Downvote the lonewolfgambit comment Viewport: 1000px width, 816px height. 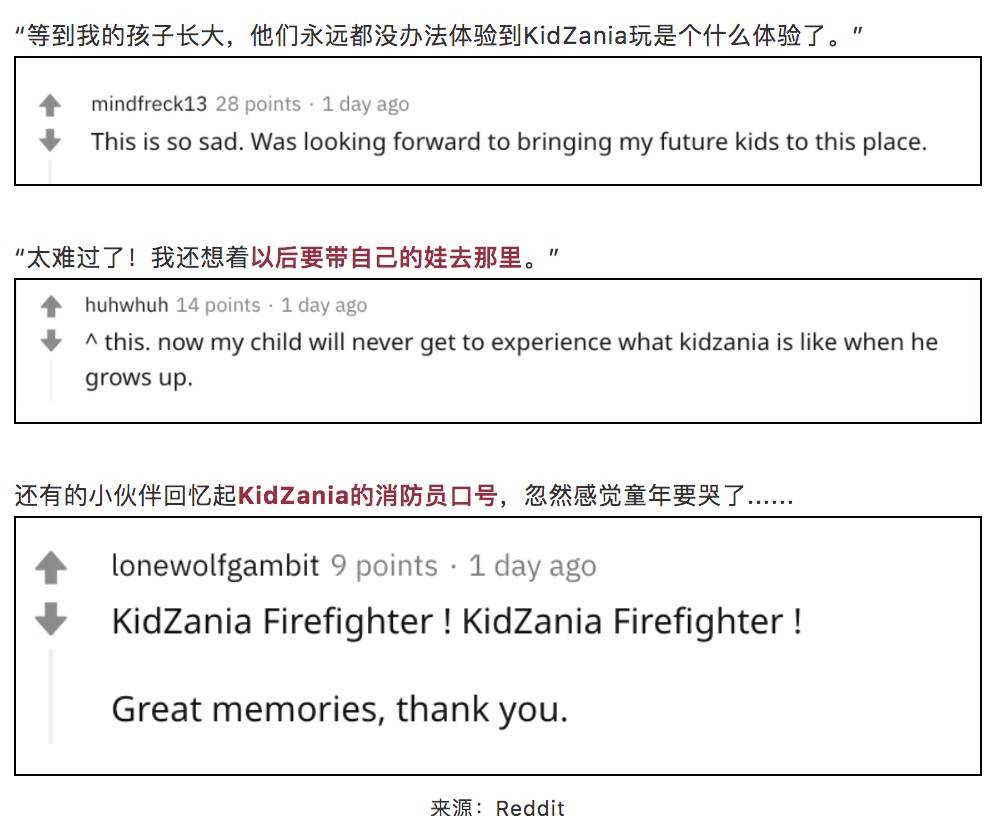51,621
